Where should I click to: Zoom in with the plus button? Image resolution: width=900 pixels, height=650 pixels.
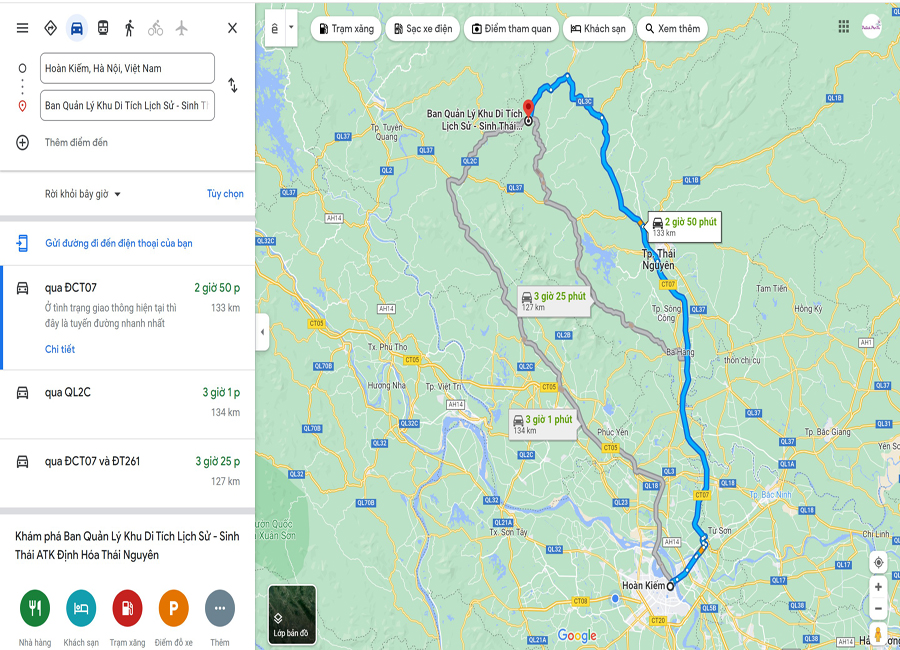[878, 587]
